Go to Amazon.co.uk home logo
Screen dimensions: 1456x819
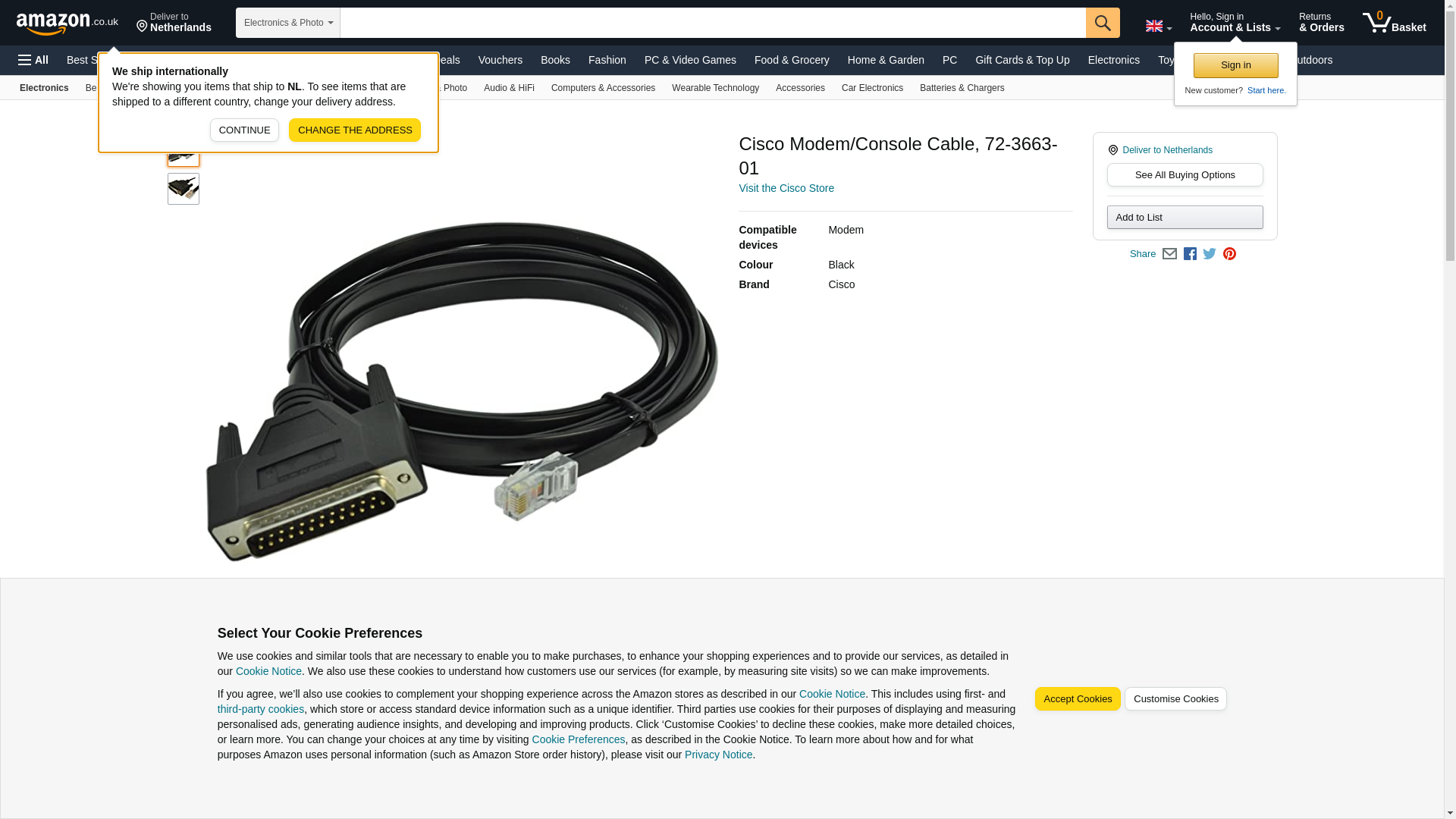pos(67,23)
